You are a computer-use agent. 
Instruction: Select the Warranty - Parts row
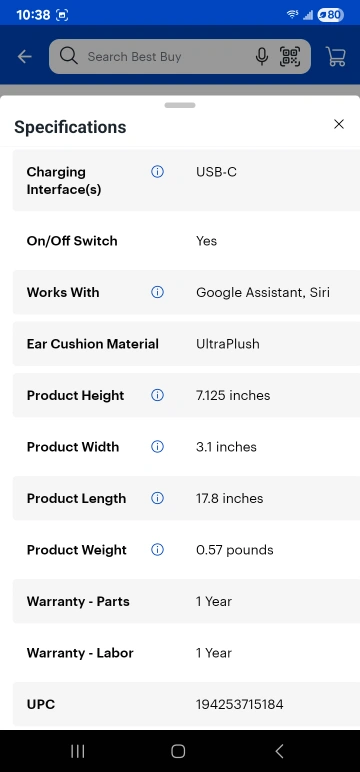[186, 601]
